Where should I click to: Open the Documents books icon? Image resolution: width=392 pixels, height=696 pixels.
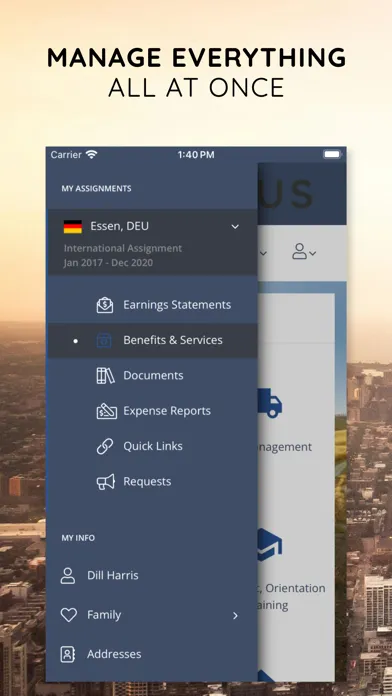point(105,376)
